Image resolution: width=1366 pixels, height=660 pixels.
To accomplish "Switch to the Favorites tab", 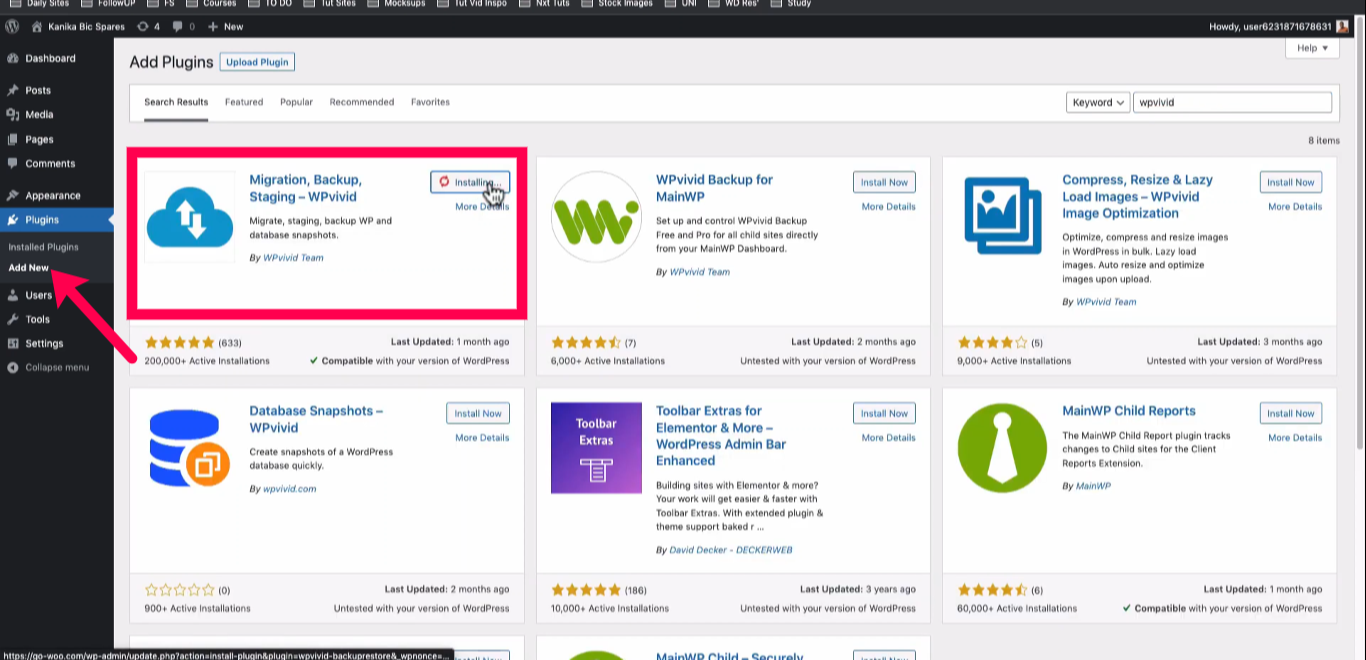I will [x=430, y=102].
